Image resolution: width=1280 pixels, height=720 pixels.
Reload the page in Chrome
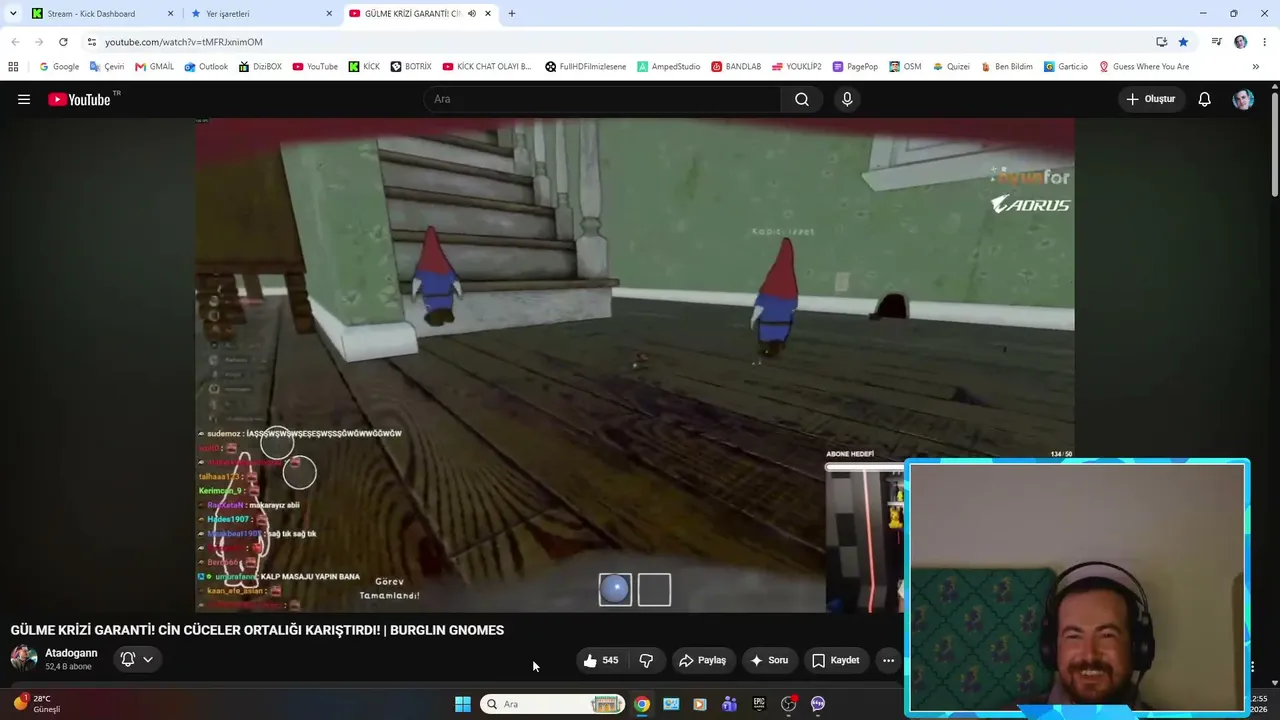[x=63, y=42]
